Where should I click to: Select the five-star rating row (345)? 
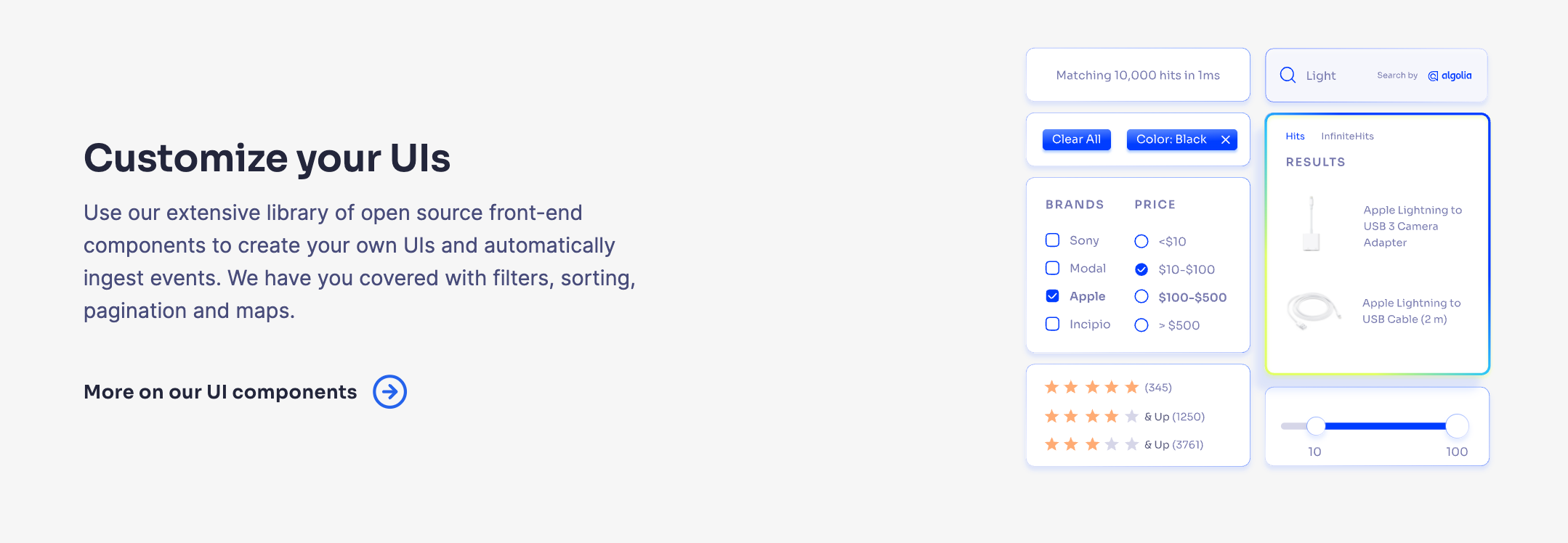(x=1108, y=388)
